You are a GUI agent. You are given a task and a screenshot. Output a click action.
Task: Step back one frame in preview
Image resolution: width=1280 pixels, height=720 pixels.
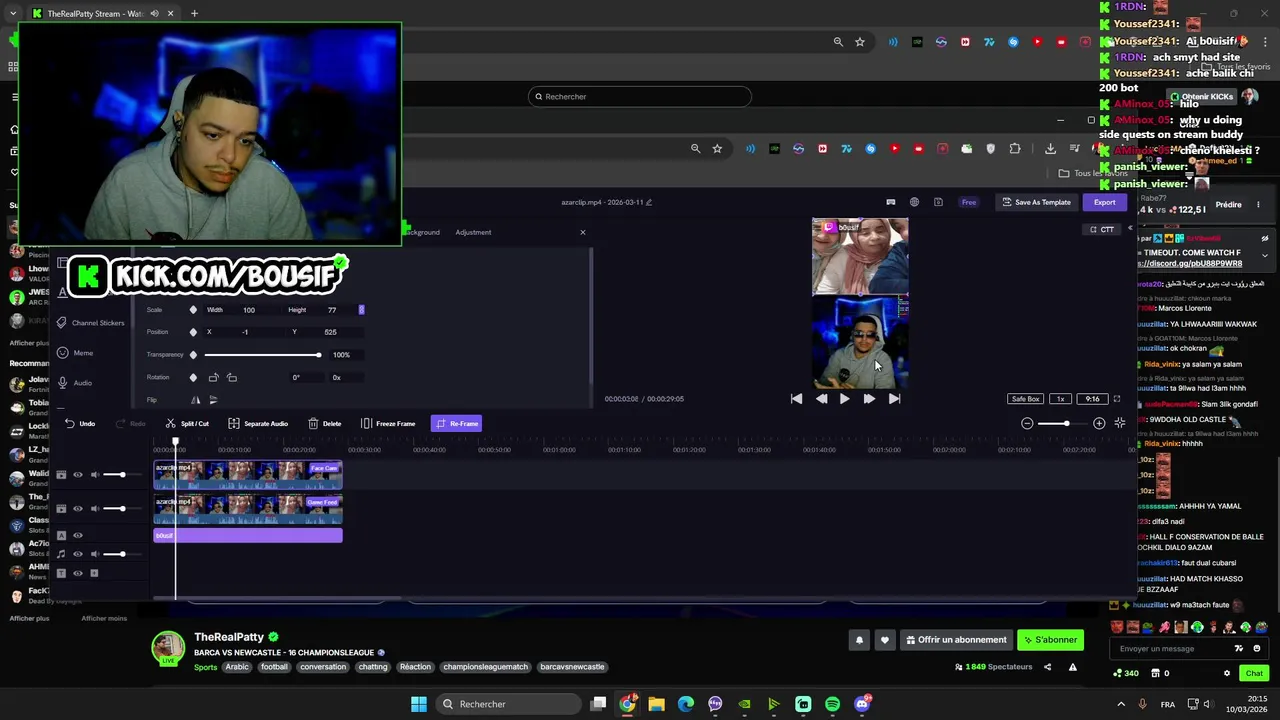[x=821, y=398]
